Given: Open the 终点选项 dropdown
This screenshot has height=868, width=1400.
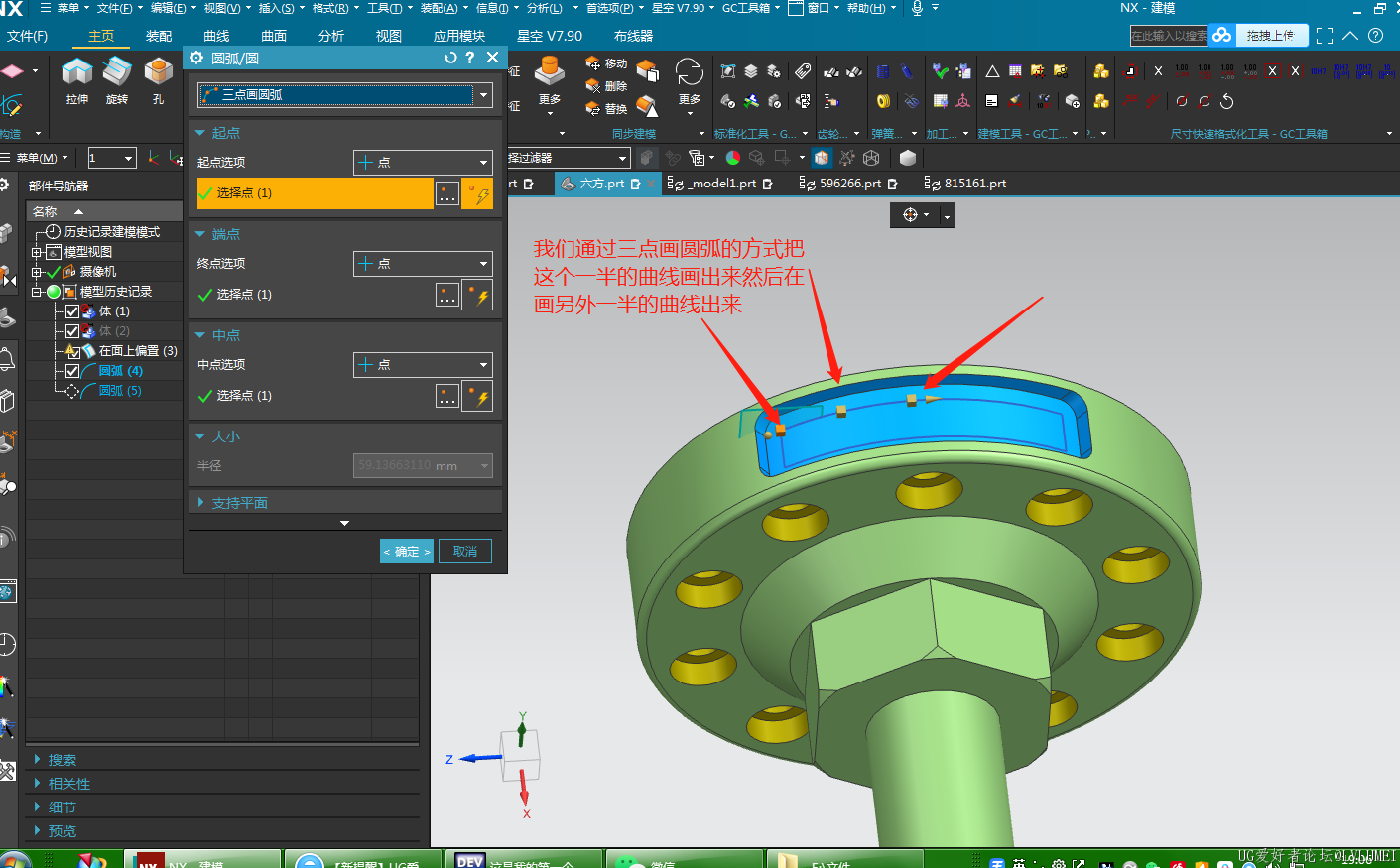Looking at the screenshot, I should 423,264.
